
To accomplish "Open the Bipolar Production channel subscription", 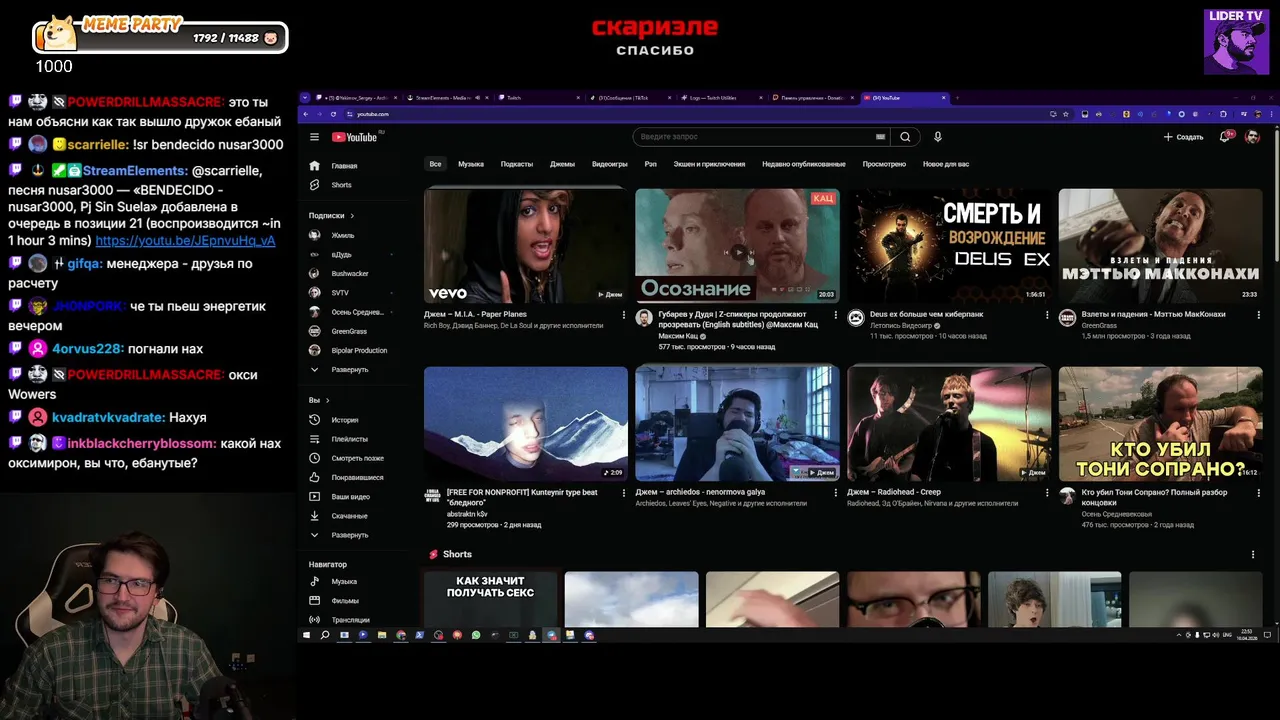I will (x=359, y=350).
